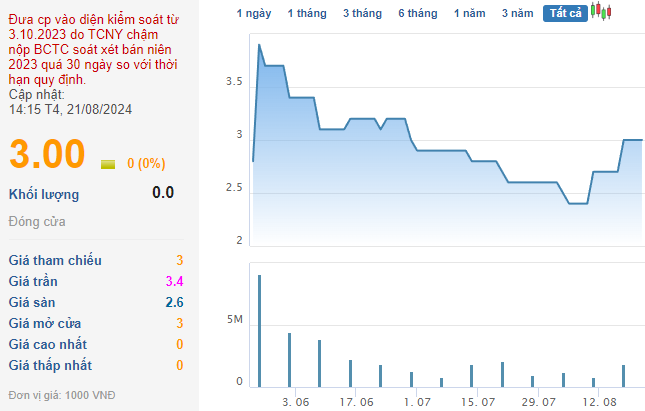Screen dimensions: 645x411
Task: Choose the "6 tháng" time range
Action: (x=417, y=13)
